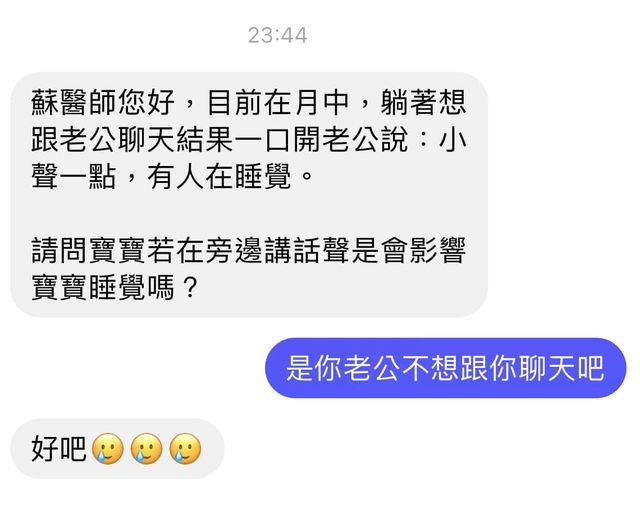
Task: Select the line starting 跟老公聊天結果
Action: pos(249,139)
